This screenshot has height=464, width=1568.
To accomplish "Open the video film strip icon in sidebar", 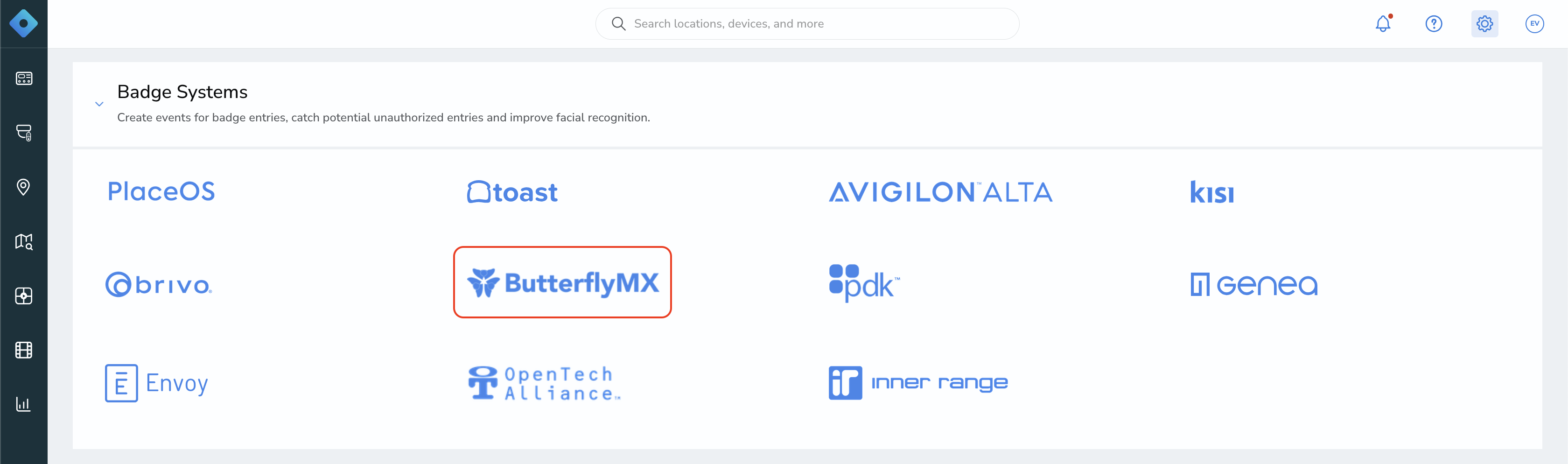I will coord(24,350).
